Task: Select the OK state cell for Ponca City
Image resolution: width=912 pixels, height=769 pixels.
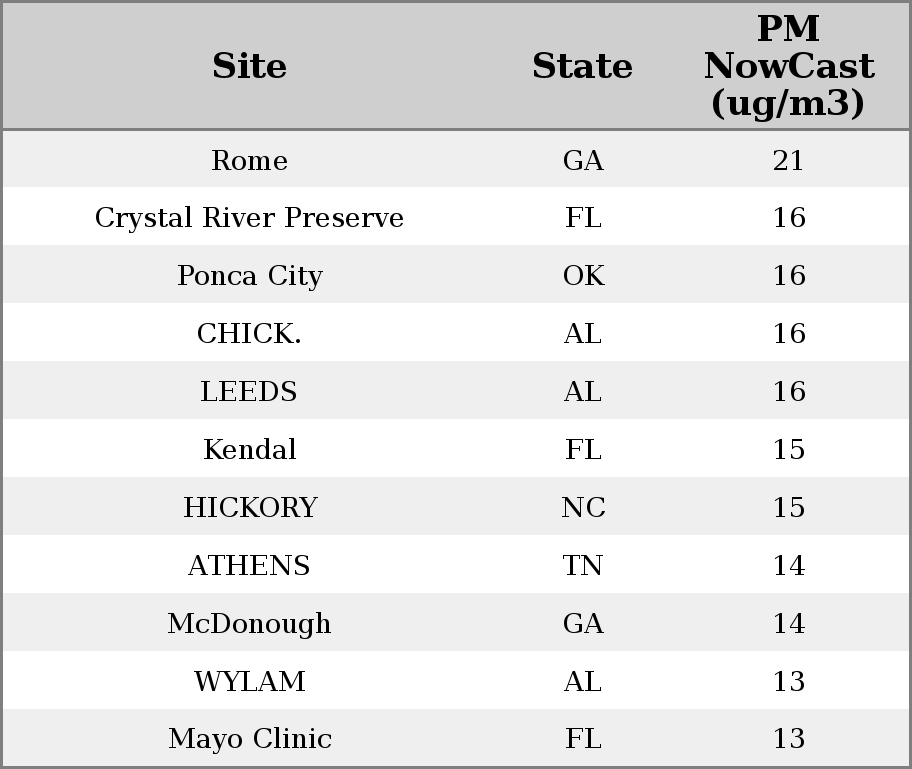Action: 583,276
